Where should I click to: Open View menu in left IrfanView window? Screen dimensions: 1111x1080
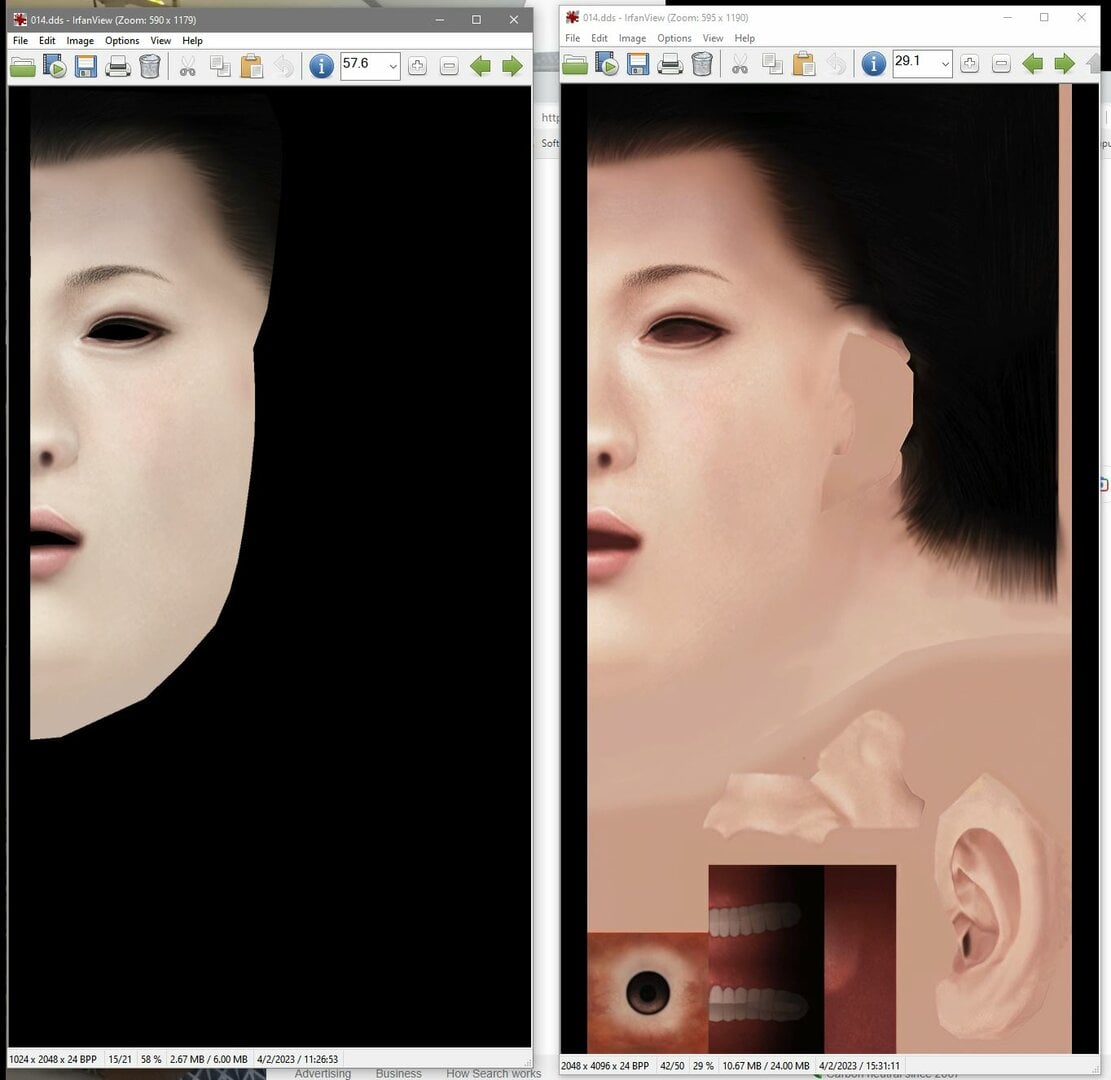[x=160, y=40]
